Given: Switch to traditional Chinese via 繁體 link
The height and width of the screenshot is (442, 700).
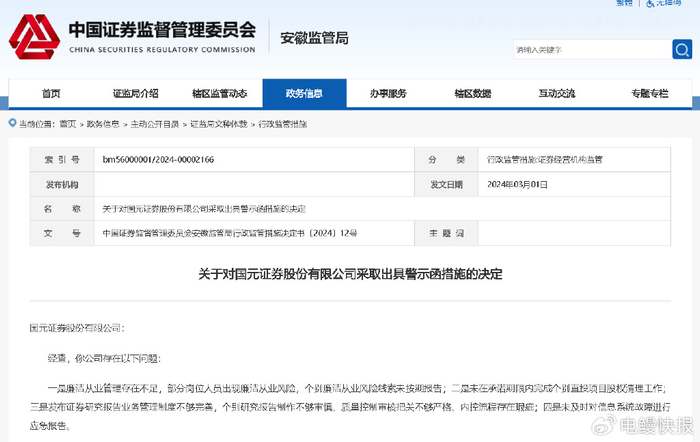Looking at the screenshot, I should [x=625, y=3].
